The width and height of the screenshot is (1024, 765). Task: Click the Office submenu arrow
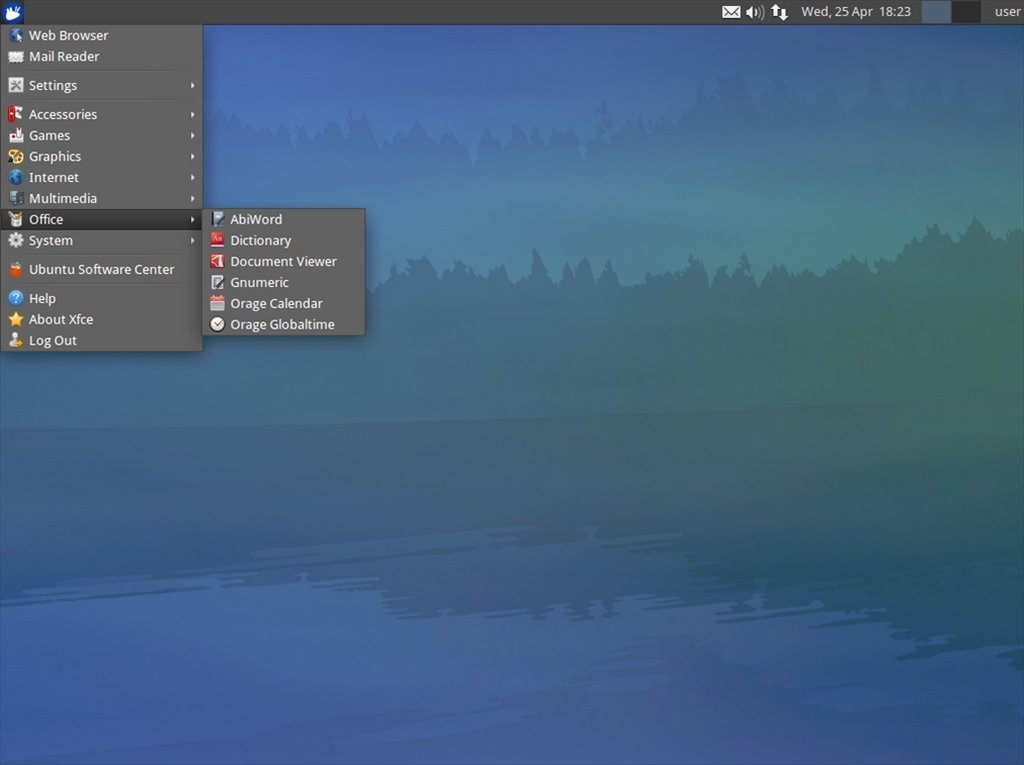coord(193,220)
